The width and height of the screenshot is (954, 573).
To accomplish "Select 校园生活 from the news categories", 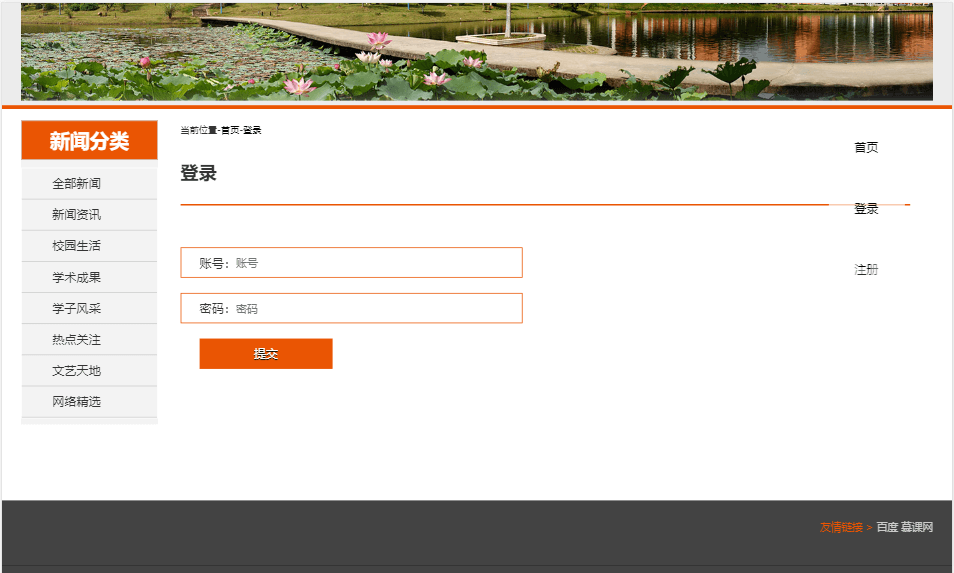I will pos(77,246).
